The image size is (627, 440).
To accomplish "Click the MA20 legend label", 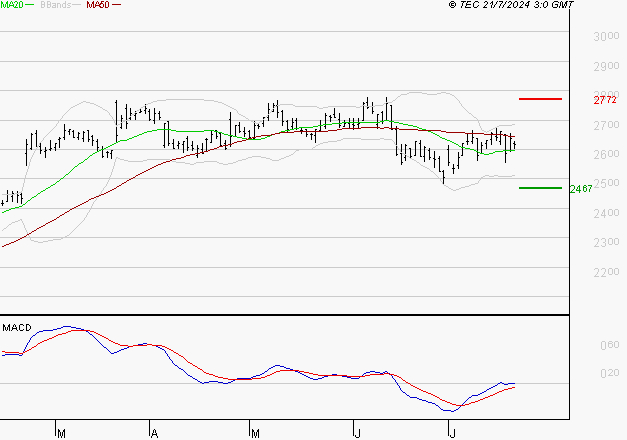I will click(12, 5).
